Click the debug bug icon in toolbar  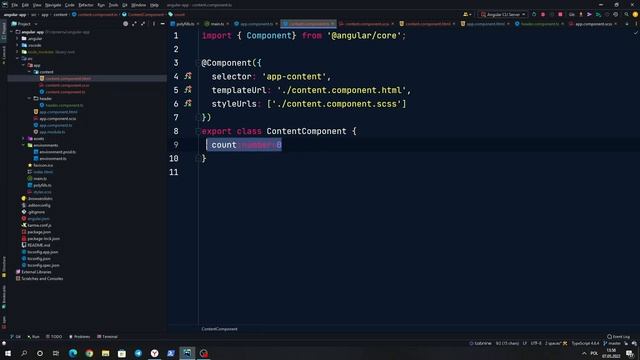pos(543,14)
